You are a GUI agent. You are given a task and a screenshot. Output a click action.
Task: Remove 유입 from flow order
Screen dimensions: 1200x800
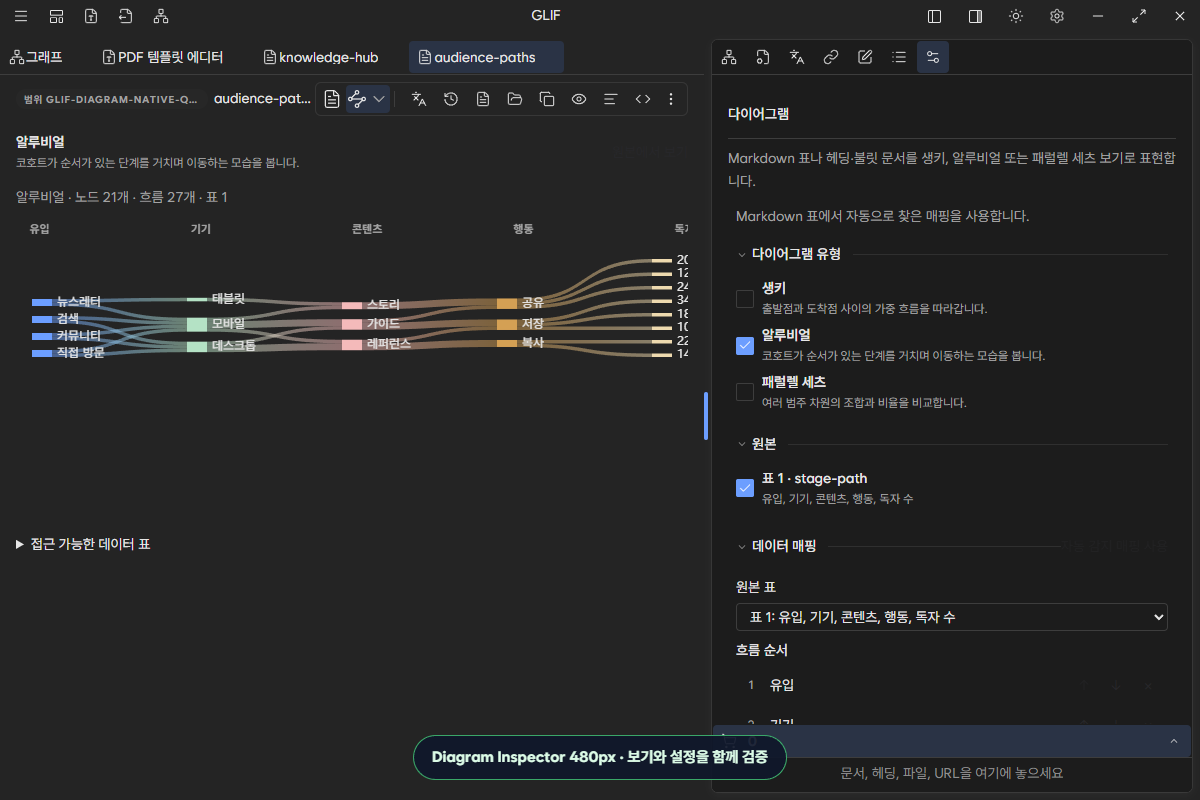click(1147, 685)
